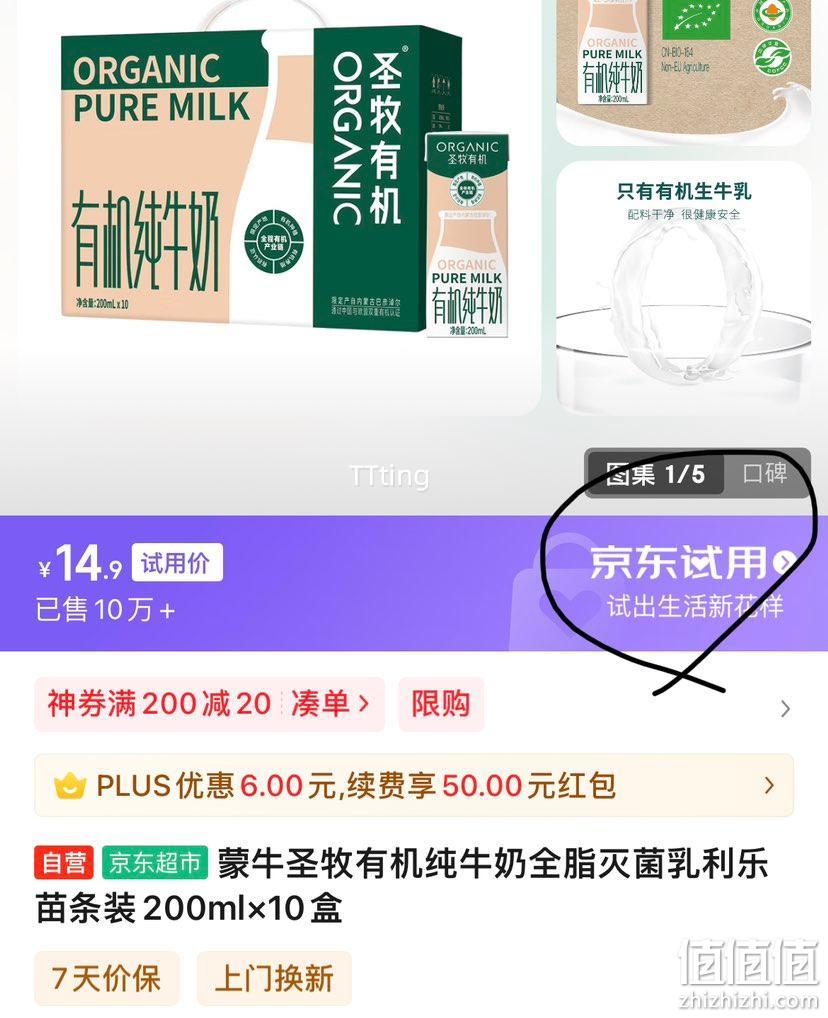Viewport: 828px width, 1018px height.
Task: Expand coupon row with right chevron
Action: click(785, 708)
